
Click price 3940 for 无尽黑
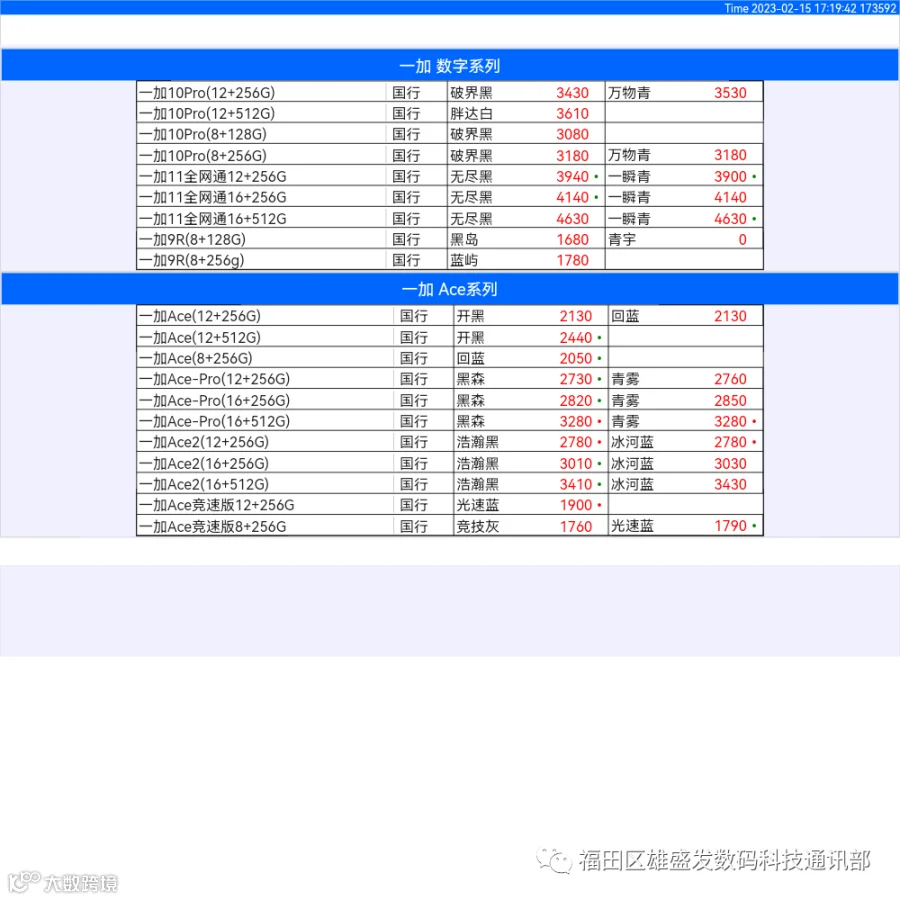tap(572, 176)
